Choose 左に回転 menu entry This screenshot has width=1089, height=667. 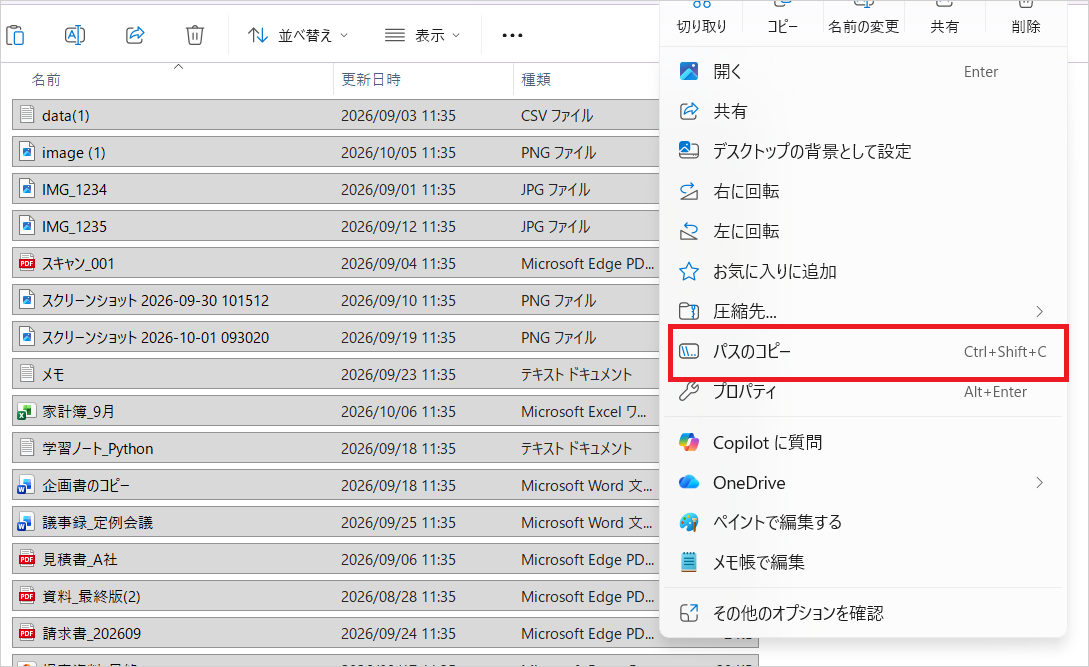[x=863, y=231]
